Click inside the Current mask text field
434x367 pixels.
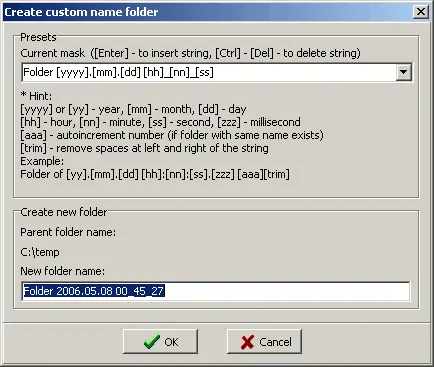pos(209,72)
